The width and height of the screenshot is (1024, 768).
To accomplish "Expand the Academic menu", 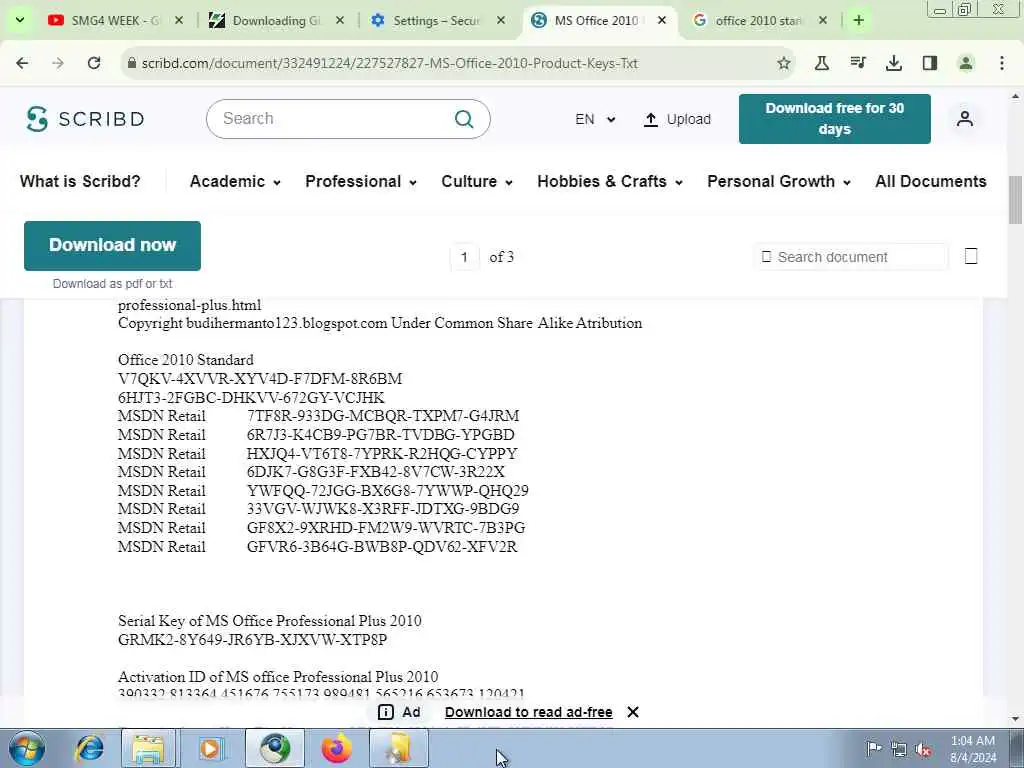I will pyautogui.click(x=235, y=181).
